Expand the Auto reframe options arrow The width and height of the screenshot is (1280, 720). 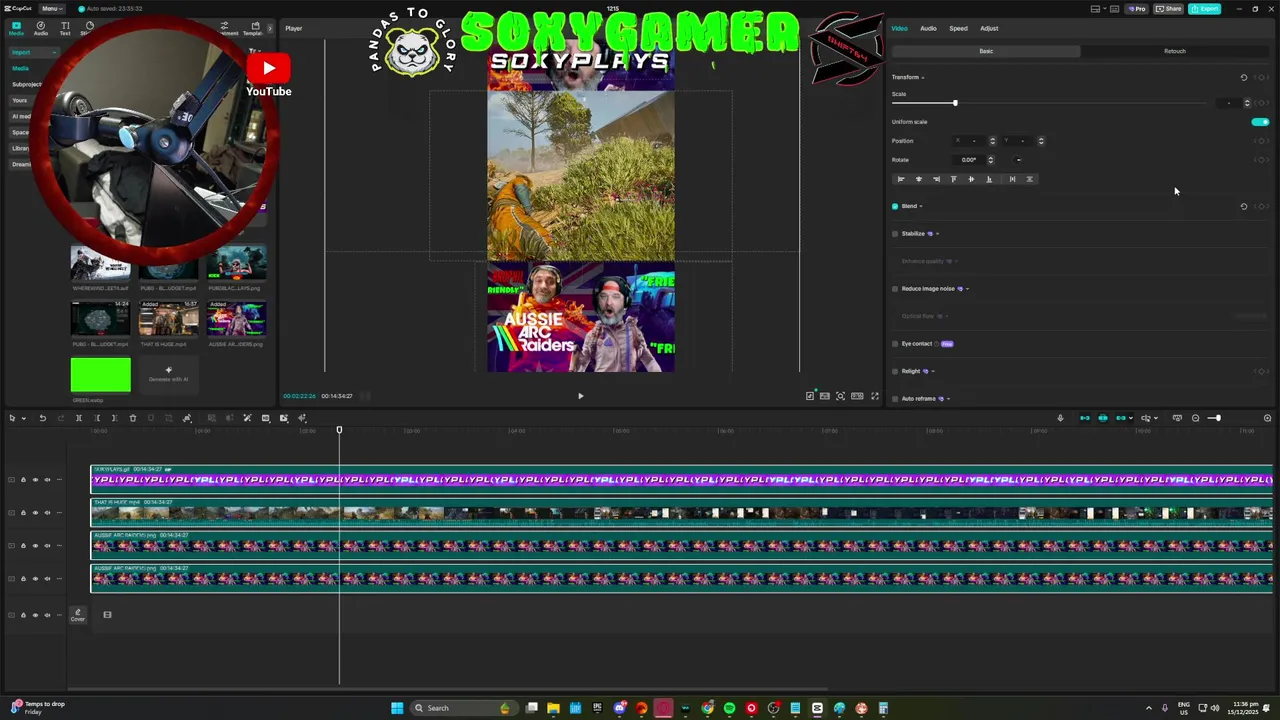click(948, 399)
